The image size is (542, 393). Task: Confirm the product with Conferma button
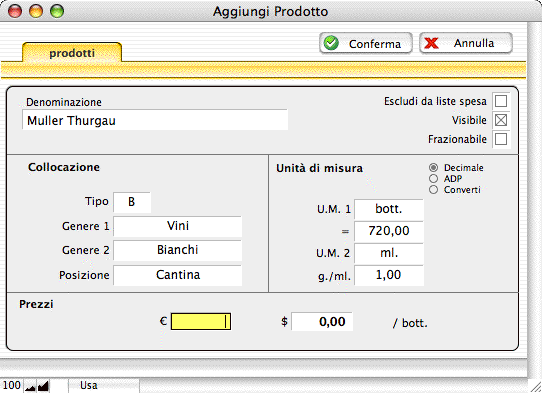coord(366,43)
